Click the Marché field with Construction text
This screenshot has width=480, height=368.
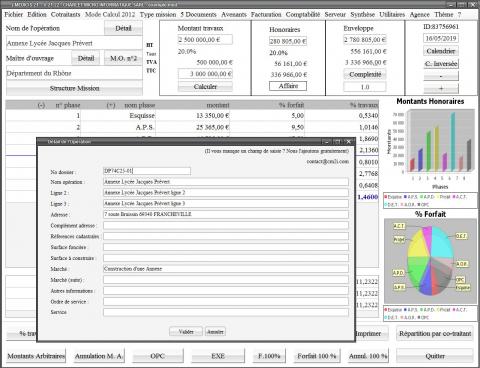[x=226, y=269]
